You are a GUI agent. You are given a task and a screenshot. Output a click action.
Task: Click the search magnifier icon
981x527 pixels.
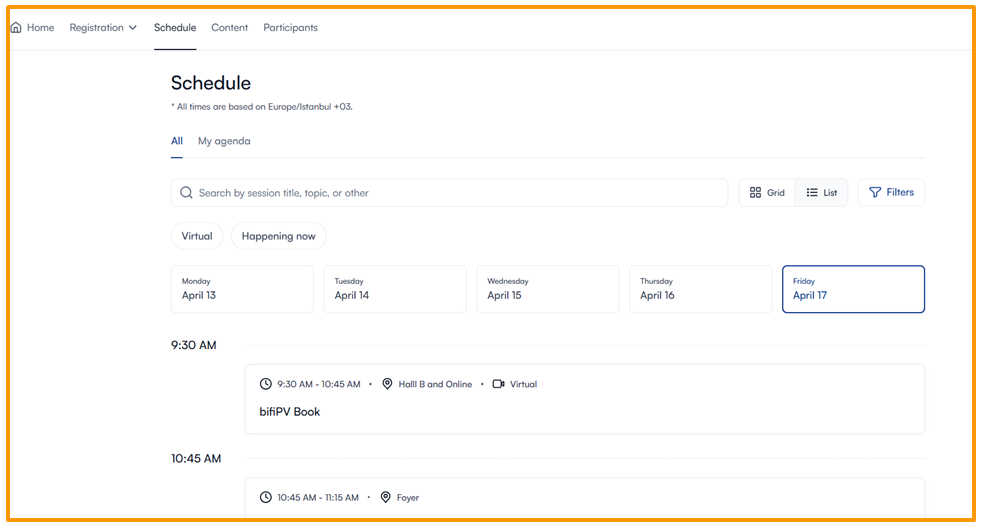click(x=186, y=193)
